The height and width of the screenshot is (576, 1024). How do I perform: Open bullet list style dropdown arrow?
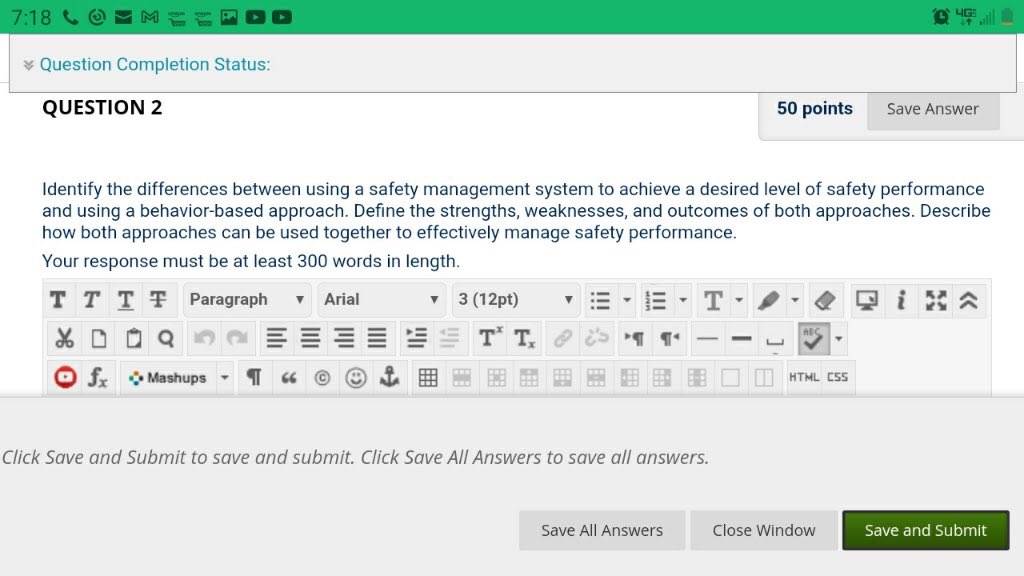pyautogui.click(x=627, y=300)
